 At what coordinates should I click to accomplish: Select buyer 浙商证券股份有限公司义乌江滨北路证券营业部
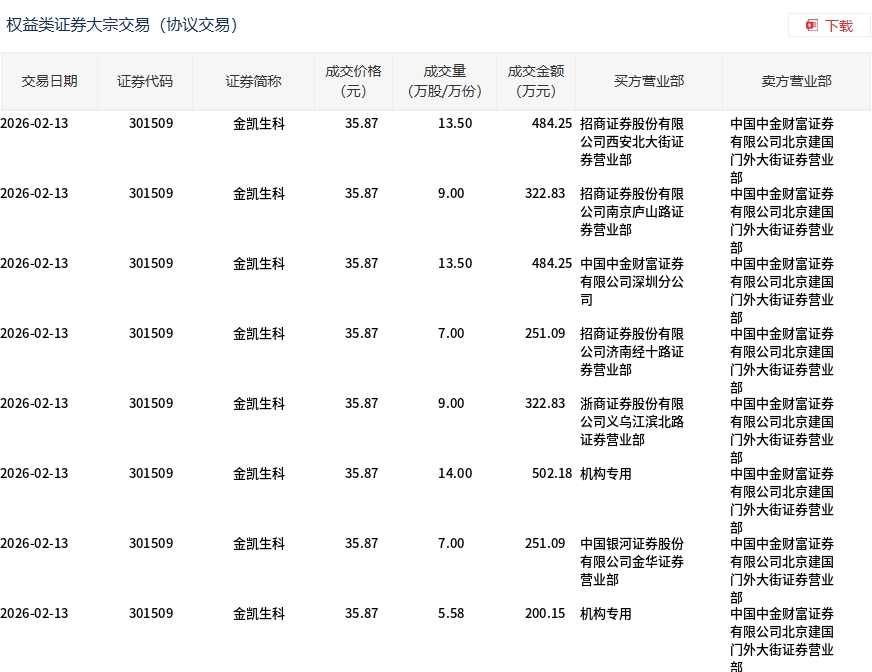coord(632,422)
